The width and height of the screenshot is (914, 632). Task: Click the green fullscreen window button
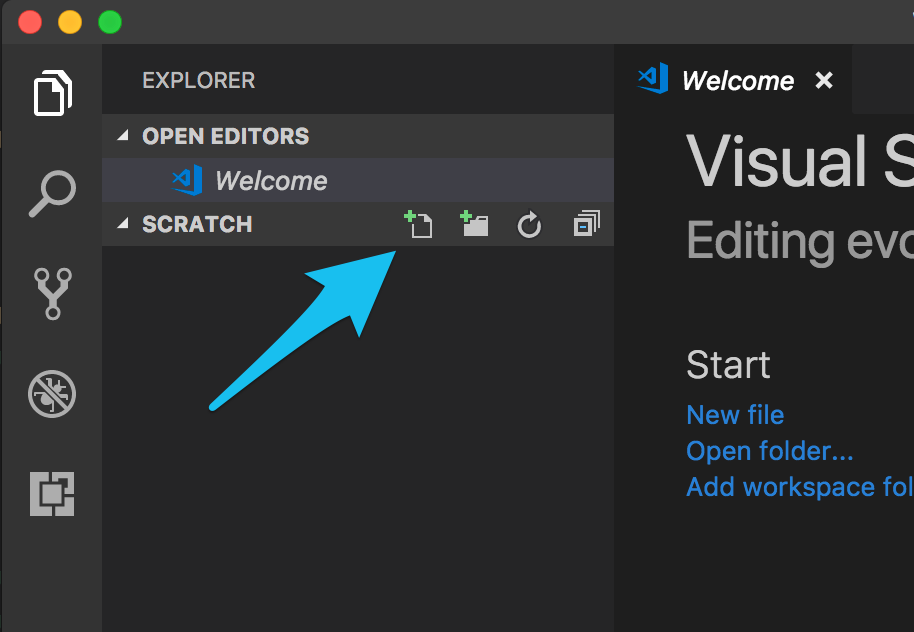coord(110,22)
